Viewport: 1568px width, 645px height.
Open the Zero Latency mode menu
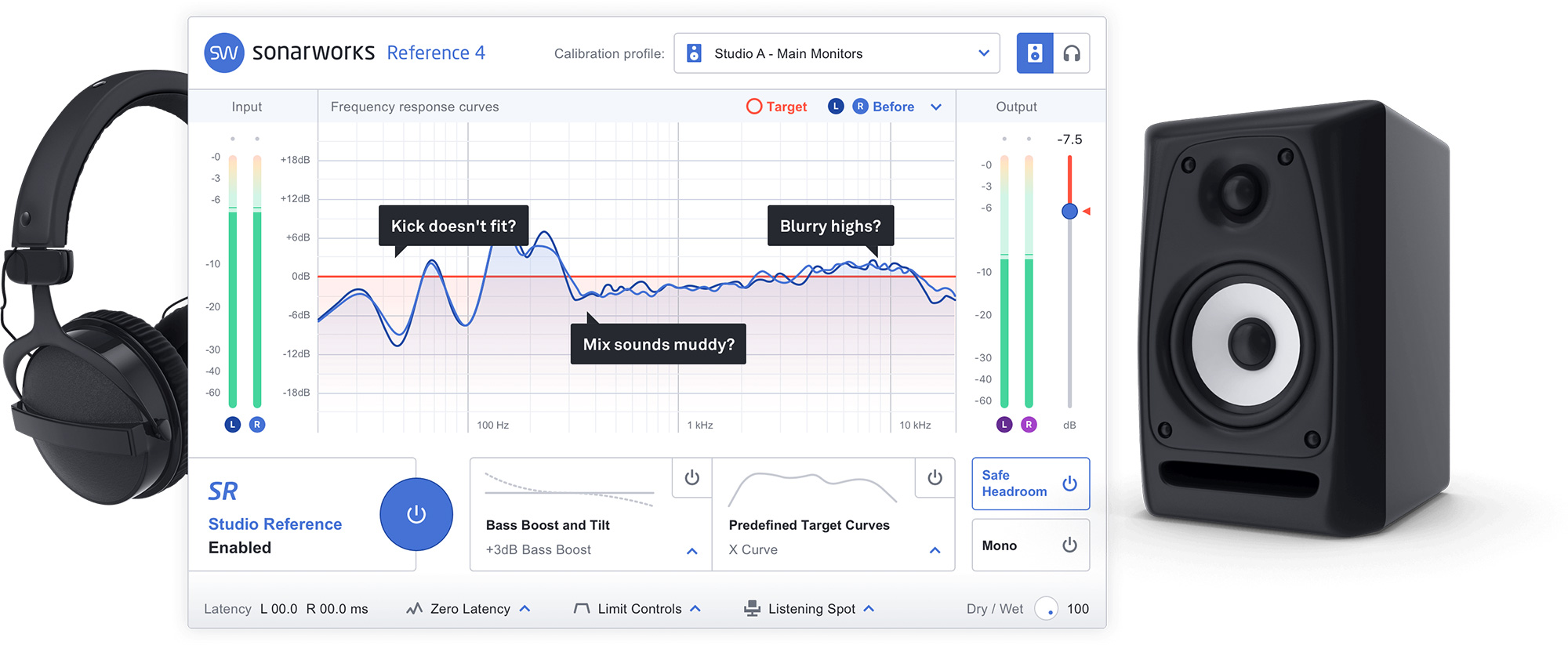pyautogui.click(x=525, y=609)
